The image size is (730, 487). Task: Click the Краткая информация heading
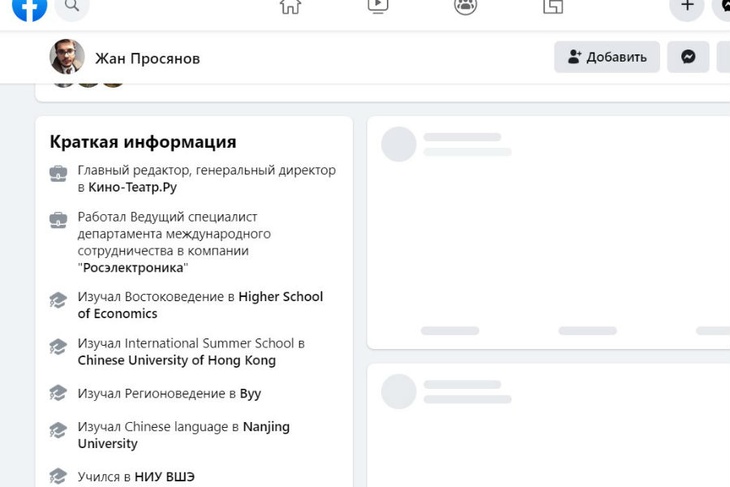click(143, 142)
